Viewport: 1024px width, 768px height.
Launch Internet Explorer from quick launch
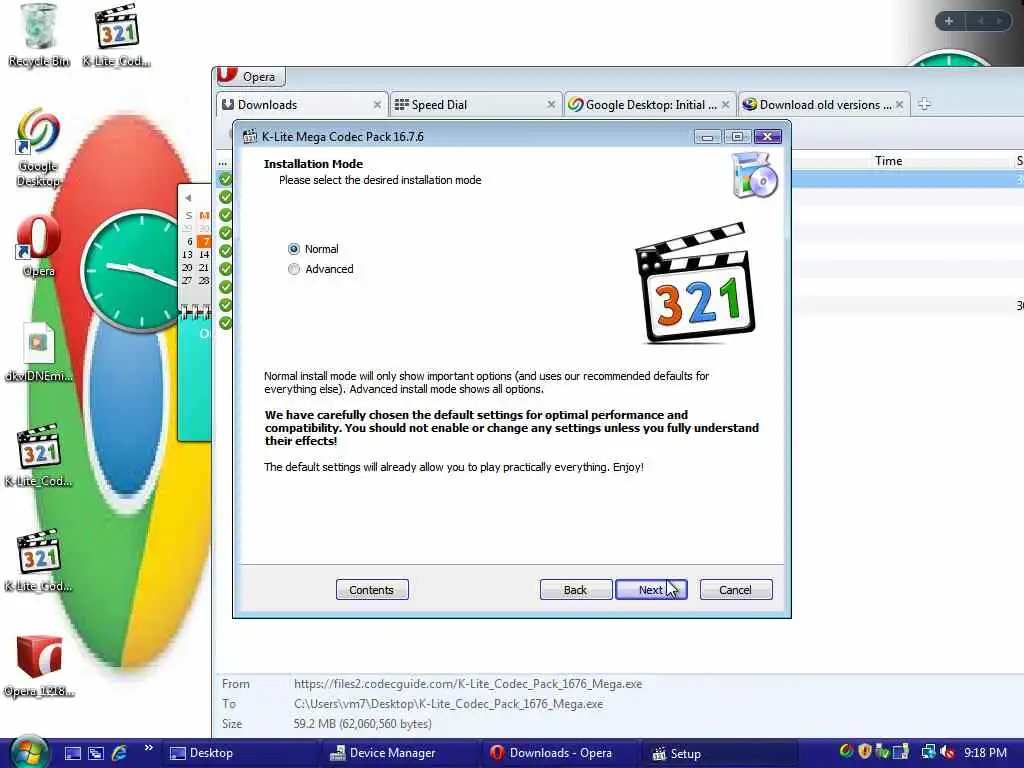click(120, 753)
